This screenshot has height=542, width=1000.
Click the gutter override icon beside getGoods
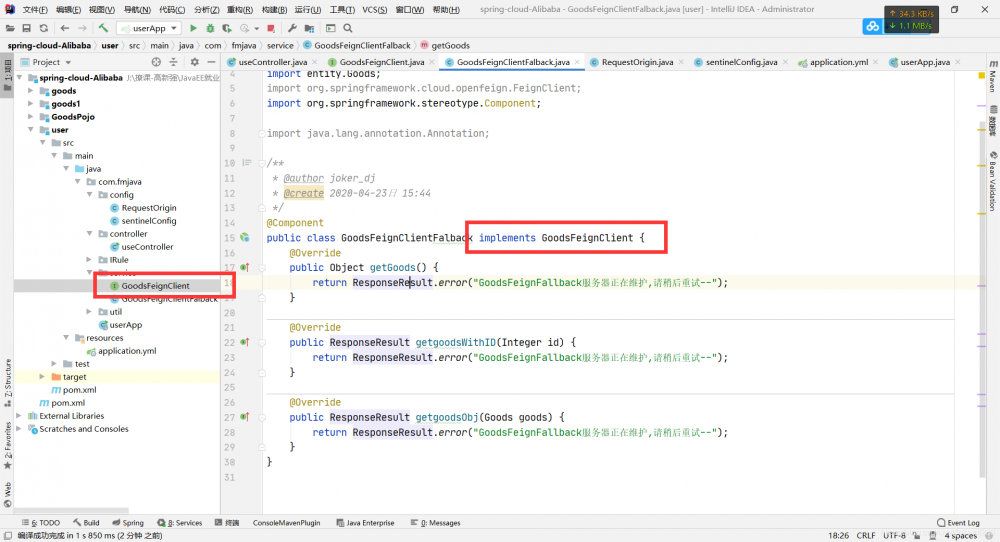[x=245, y=267]
